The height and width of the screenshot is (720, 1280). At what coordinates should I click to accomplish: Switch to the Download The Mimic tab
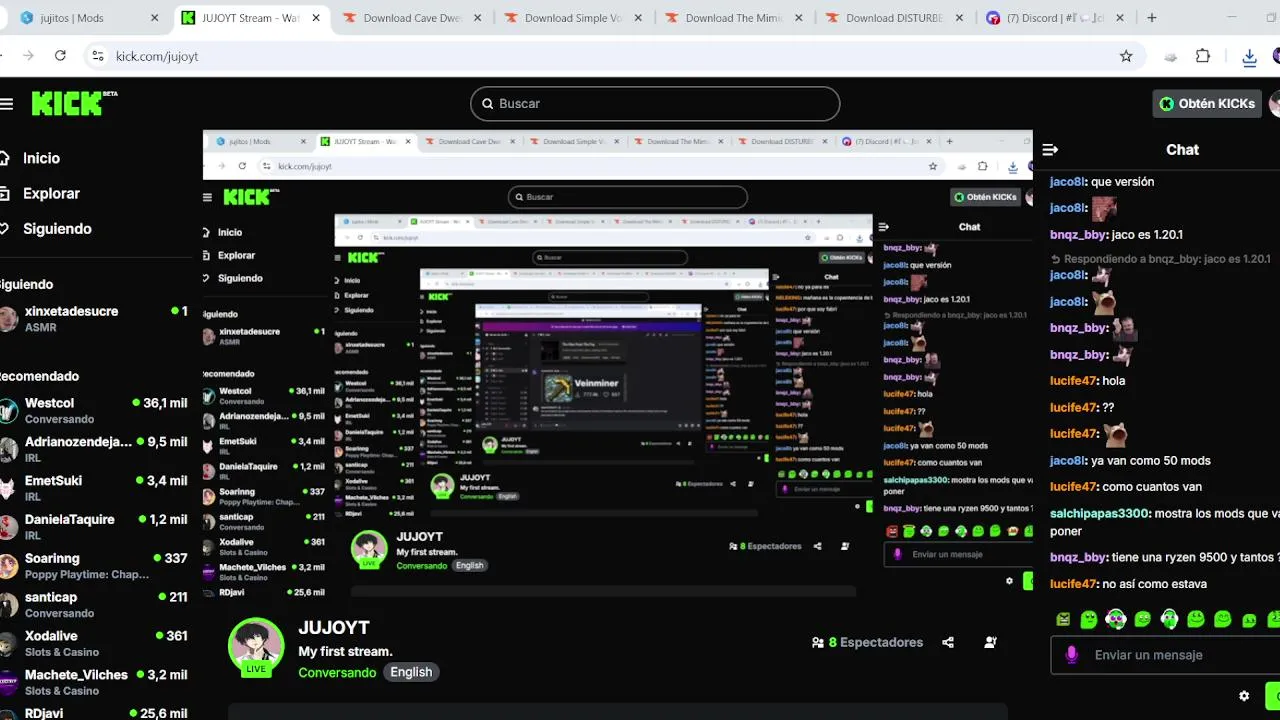(x=733, y=18)
